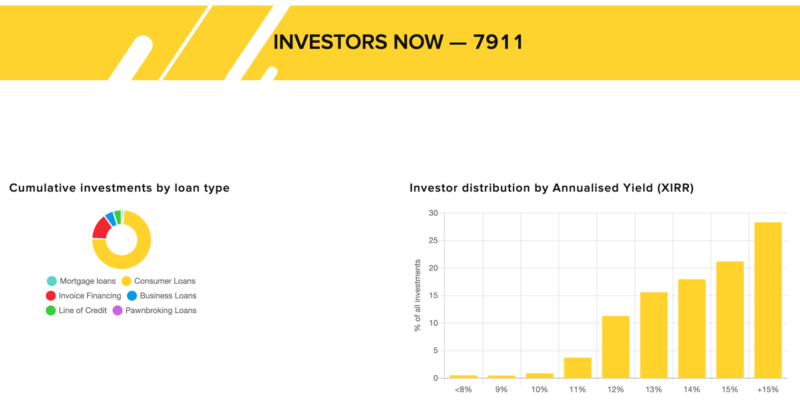
Task: Click the Investors Now 7911 banner heading
Action: 398,42
